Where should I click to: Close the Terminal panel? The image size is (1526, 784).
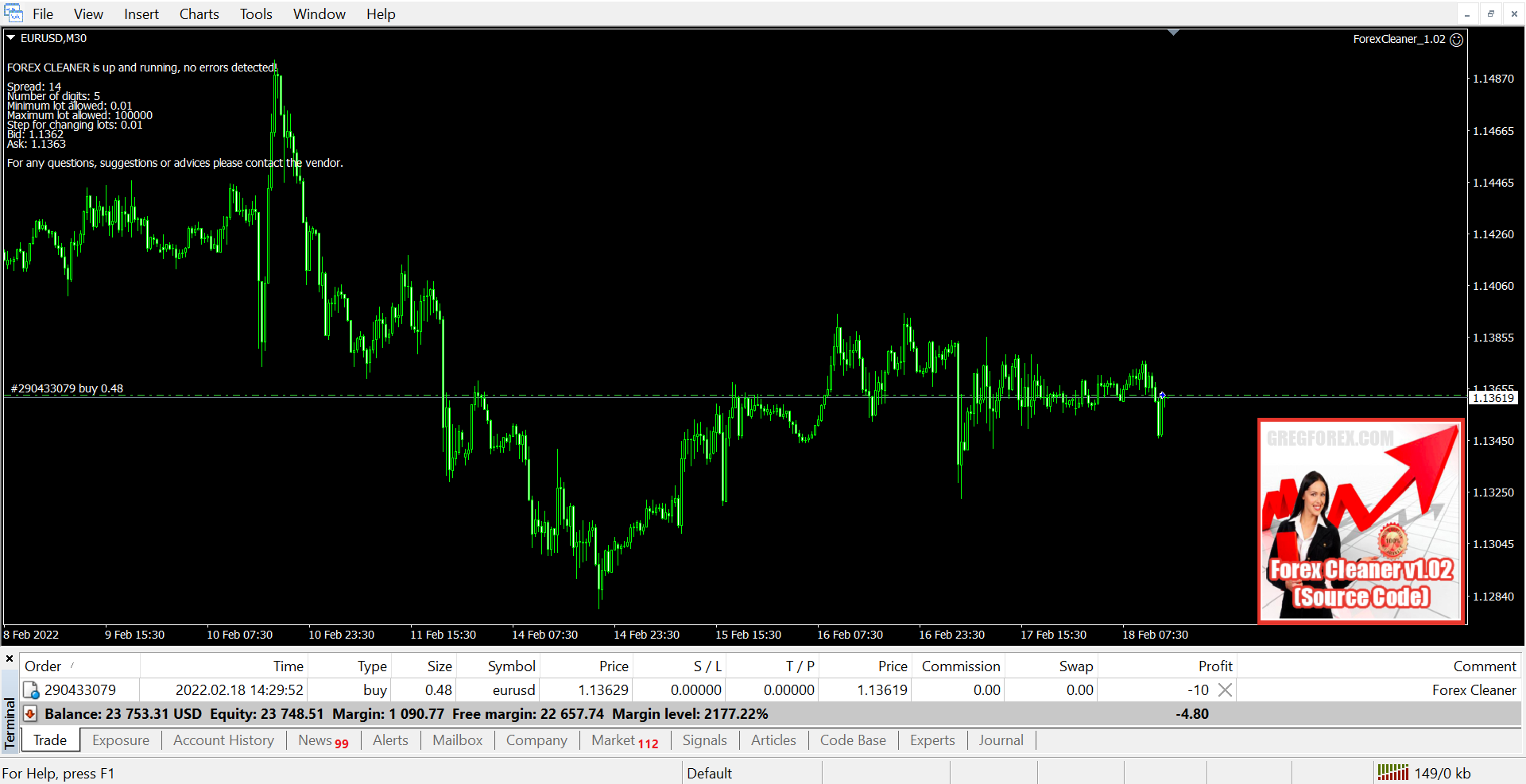coord(10,658)
